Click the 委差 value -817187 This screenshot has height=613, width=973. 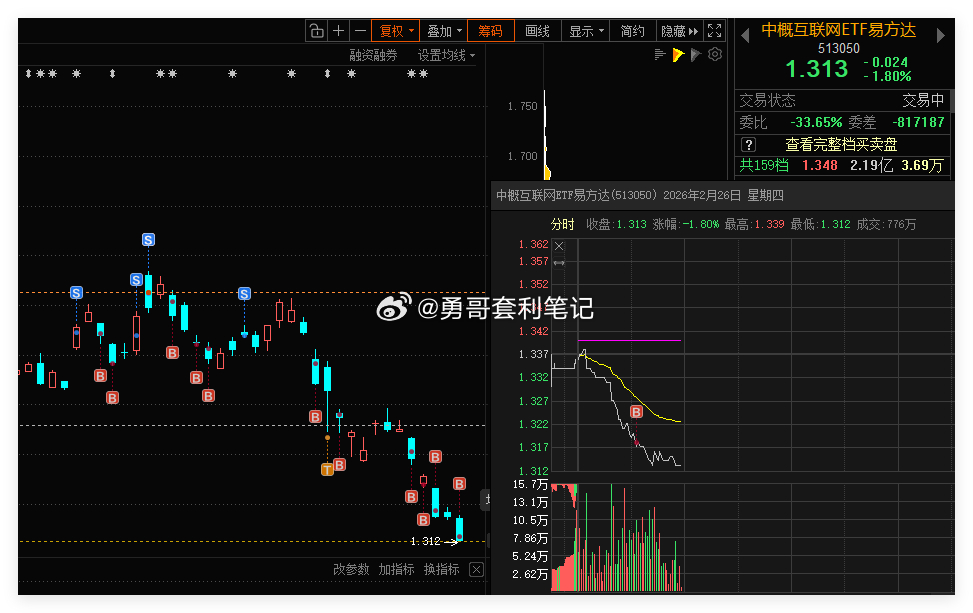click(x=918, y=122)
